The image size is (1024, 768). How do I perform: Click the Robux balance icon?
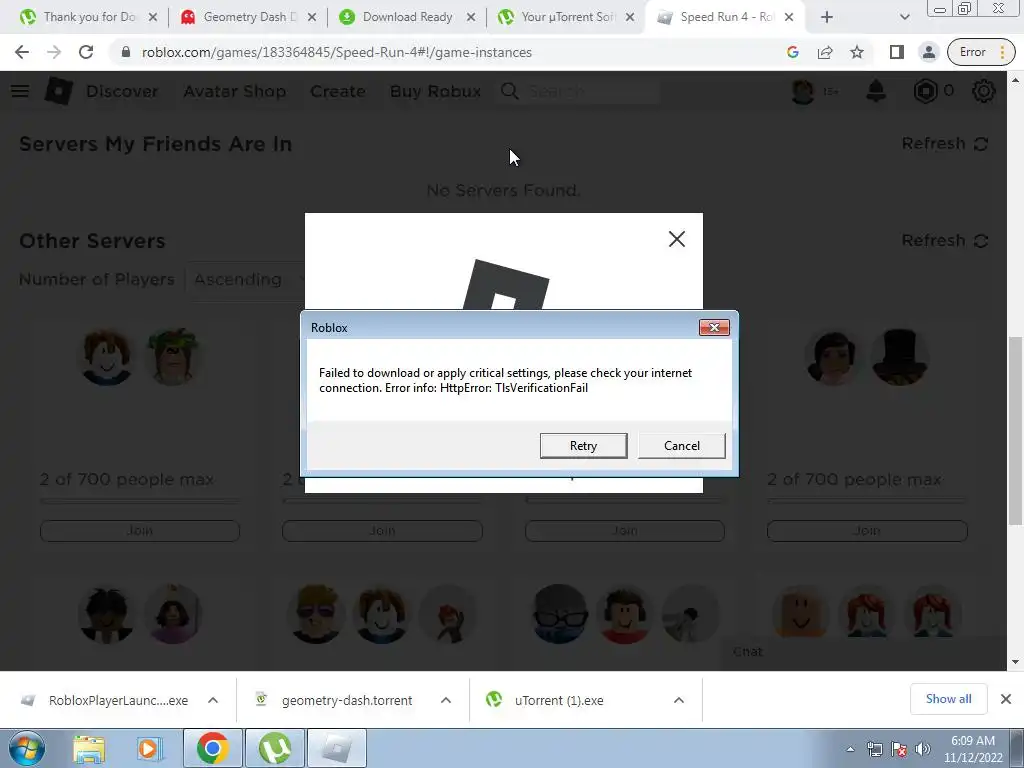(925, 91)
